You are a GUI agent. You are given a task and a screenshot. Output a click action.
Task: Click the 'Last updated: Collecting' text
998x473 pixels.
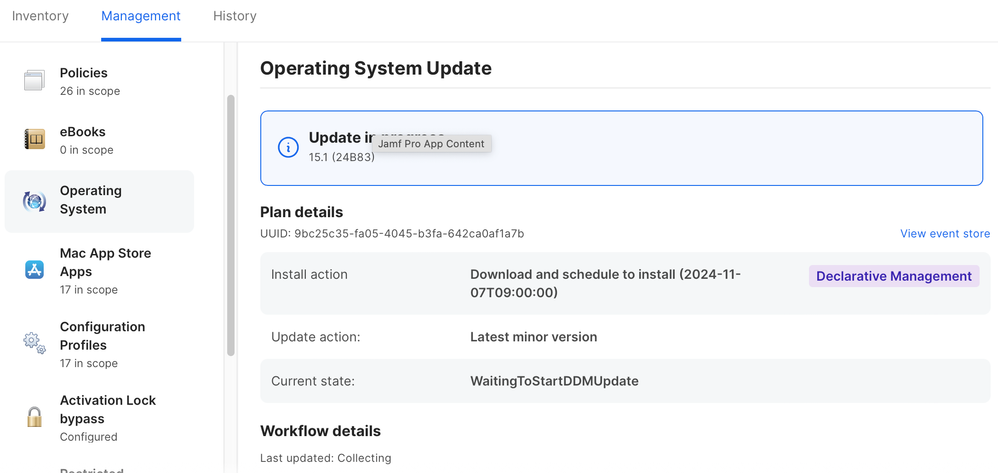click(x=326, y=458)
